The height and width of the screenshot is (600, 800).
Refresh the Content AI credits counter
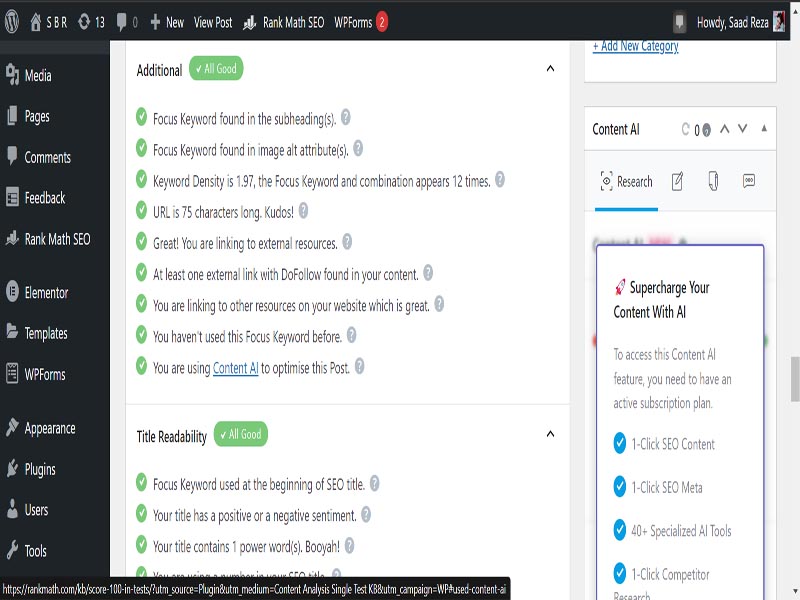685,128
